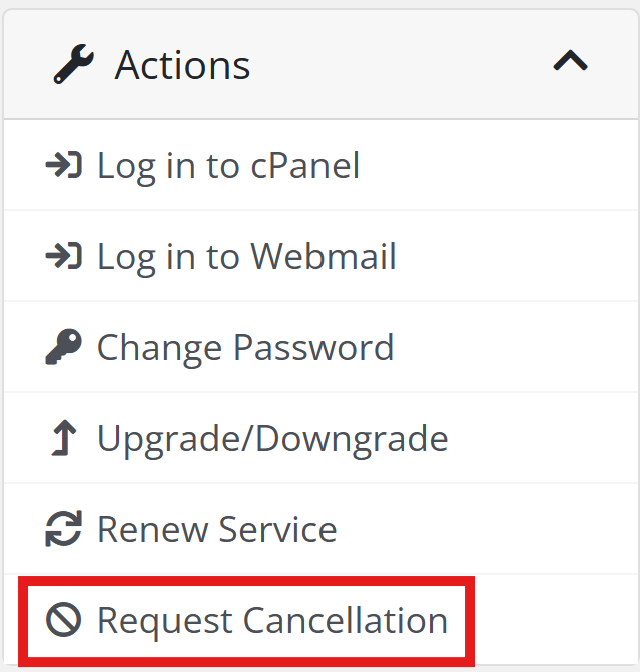Select the Change Password menu entry
Image resolution: width=640 pixels, height=672 pixels.
(245, 347)
